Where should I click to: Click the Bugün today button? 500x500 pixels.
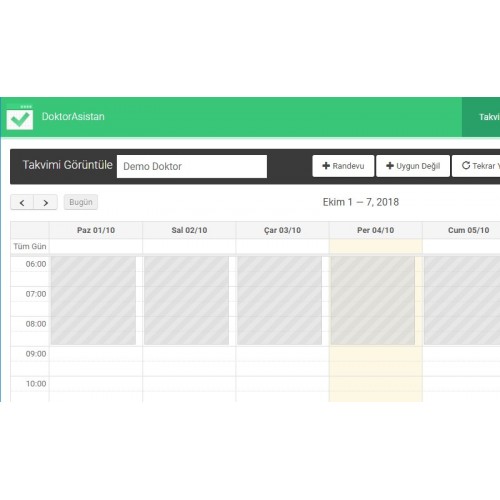(81, 202)
